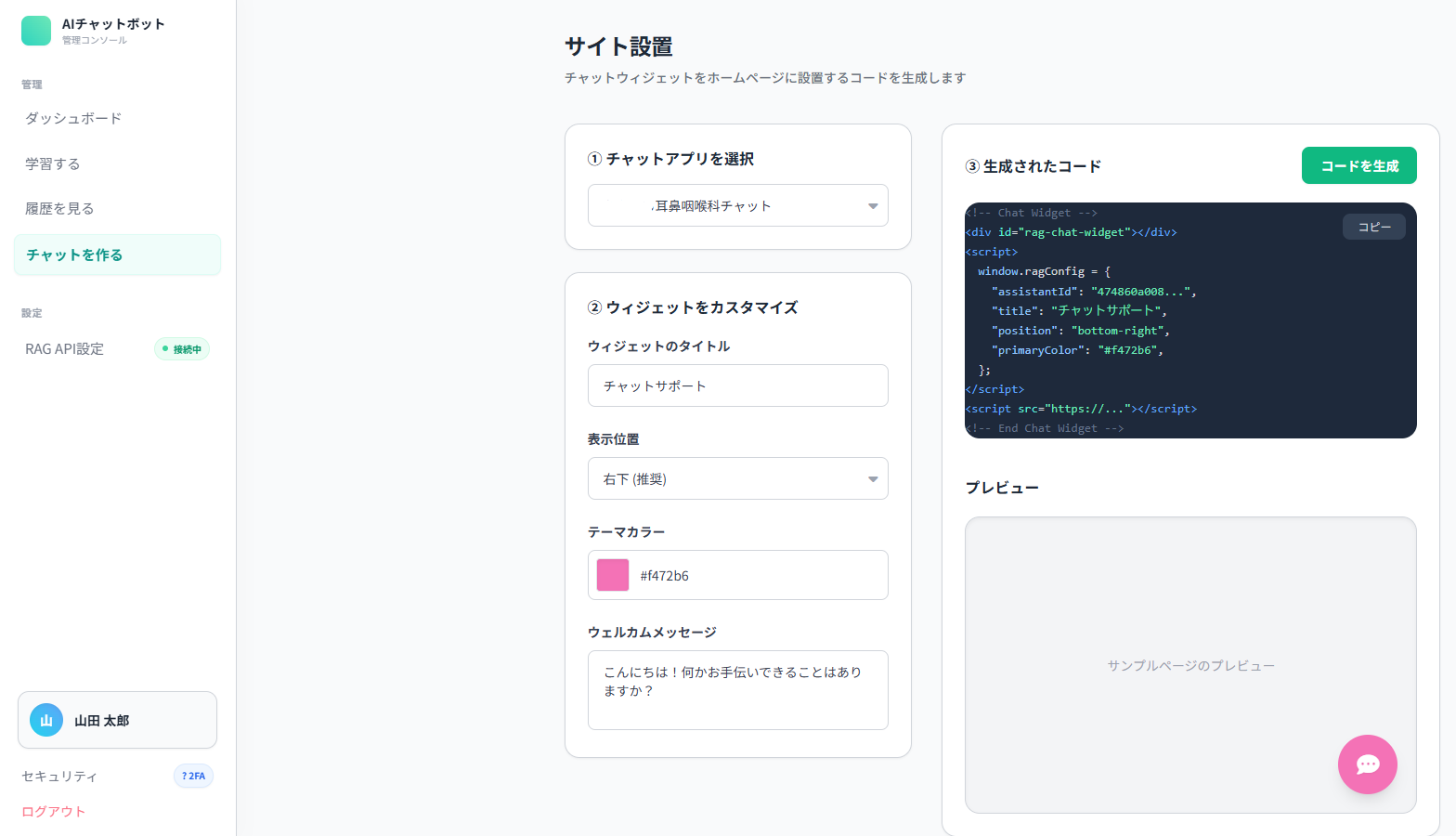Image resolution: width=1456 pixels, height=836 pixels.
Task: Click the pink テーマカラー swatch
Action: coord(613,575)
